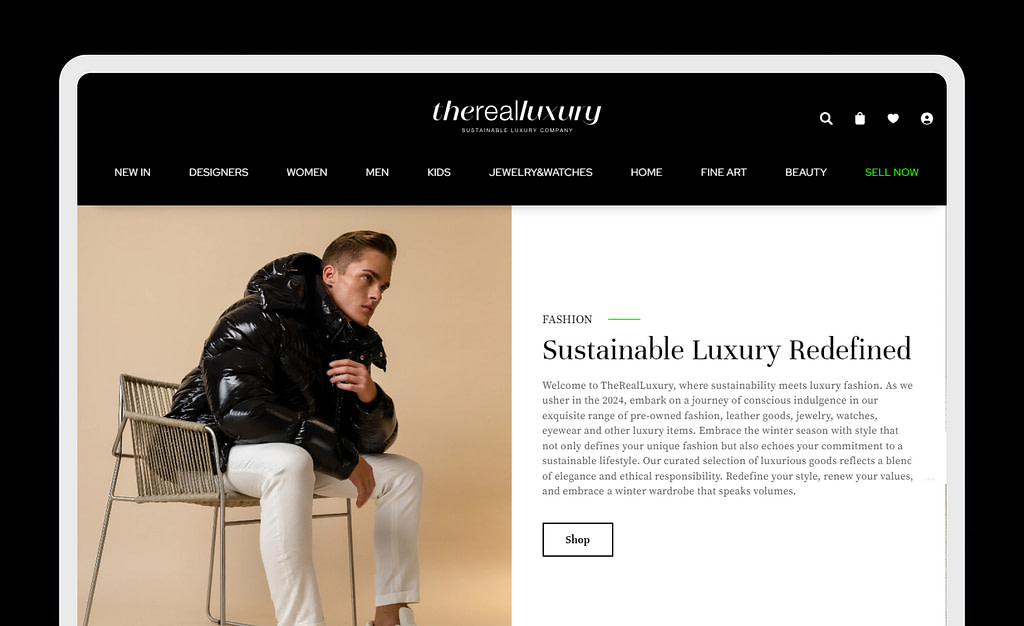
Task: Click the user account icon
Action: click(927, 118)
